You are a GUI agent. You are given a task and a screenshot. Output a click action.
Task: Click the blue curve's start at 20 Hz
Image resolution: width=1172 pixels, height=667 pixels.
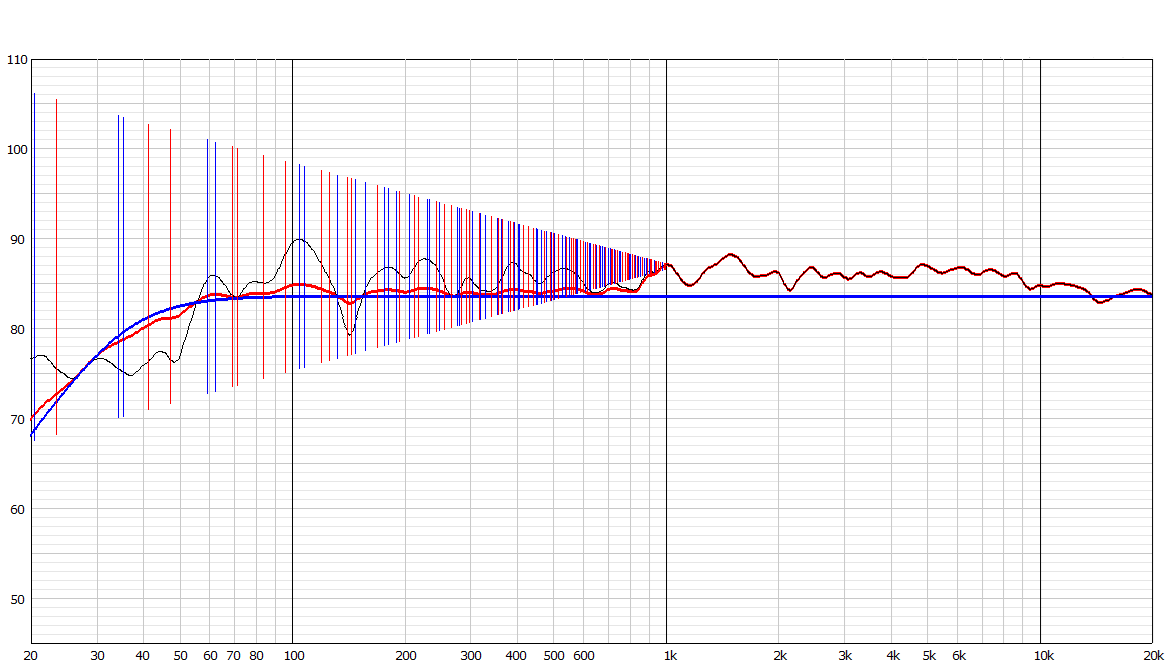coord(33,435)
